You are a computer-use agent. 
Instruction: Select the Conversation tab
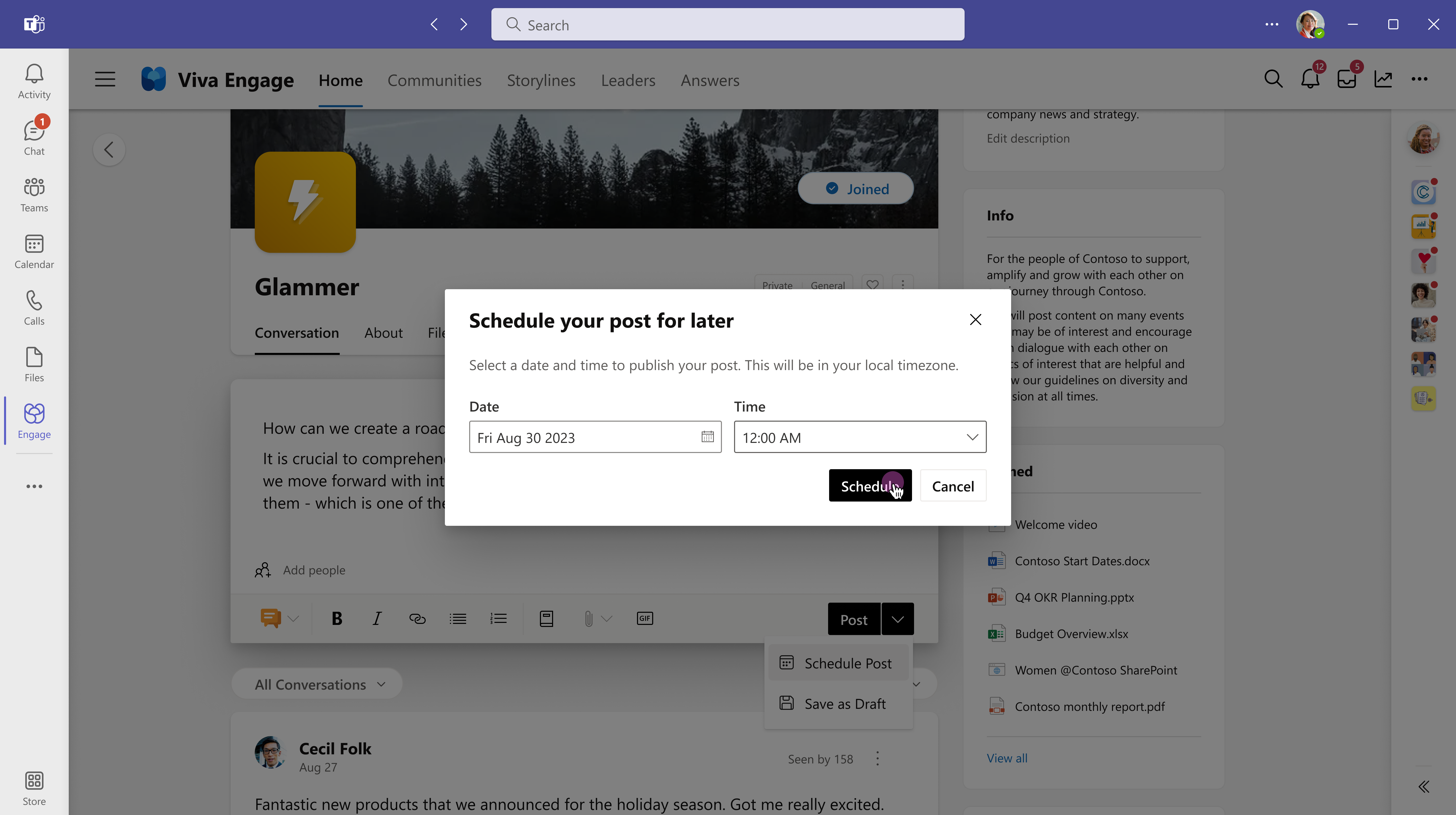coord(297,332)
